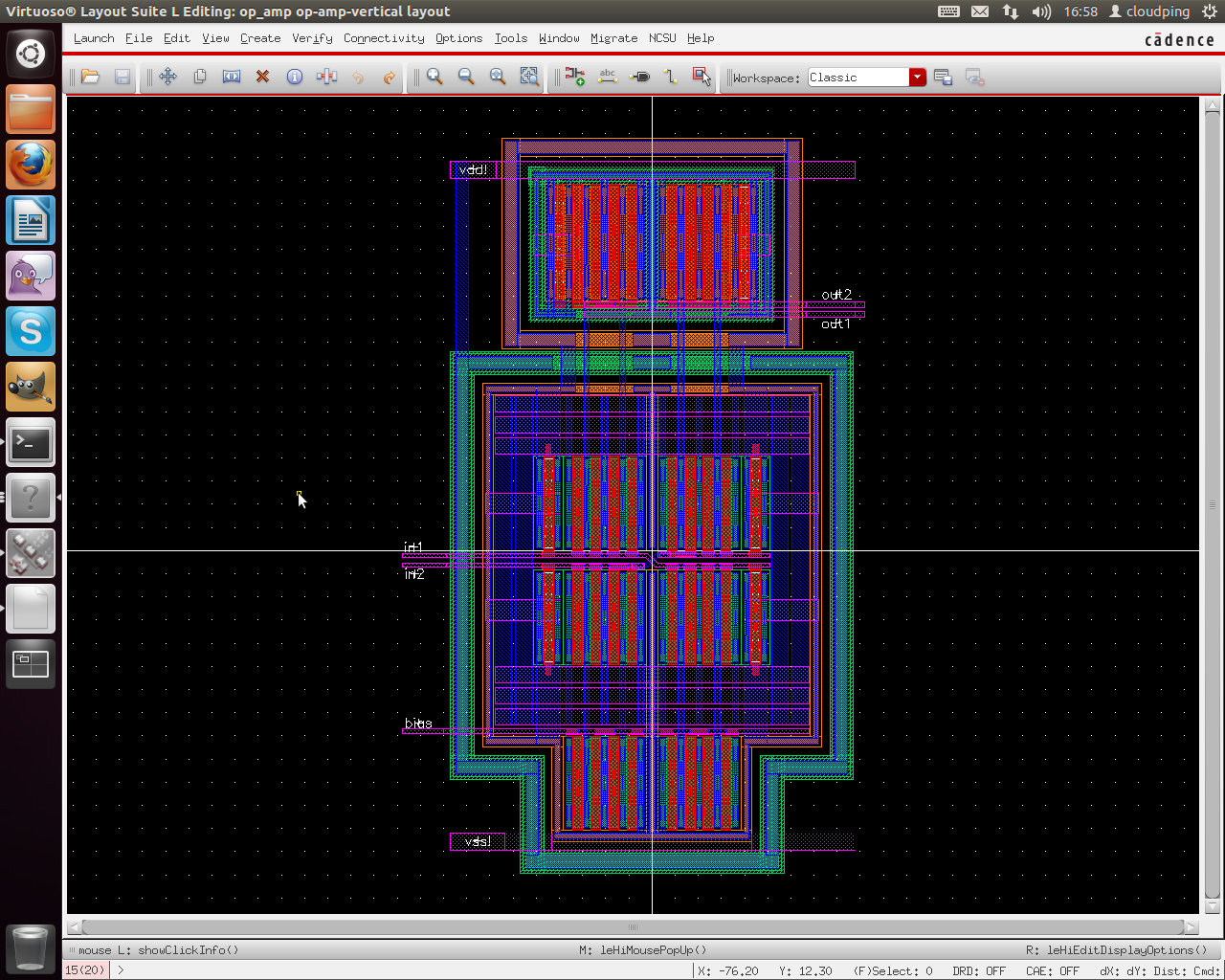Open the Verify menu
The width and height of the screenshot is (1225, 980).
coord(312,38)
